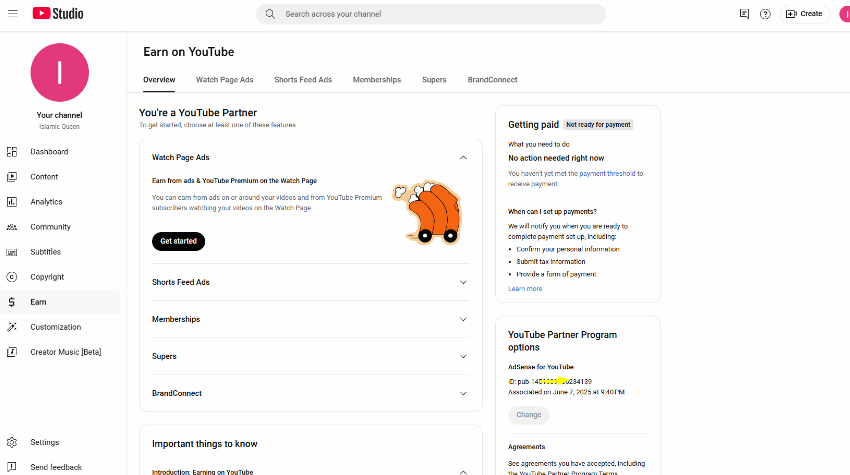The height and width of the screenshot is (475, 850).
Task: Click the Content sidebar icon
Action: coord(12,177)
